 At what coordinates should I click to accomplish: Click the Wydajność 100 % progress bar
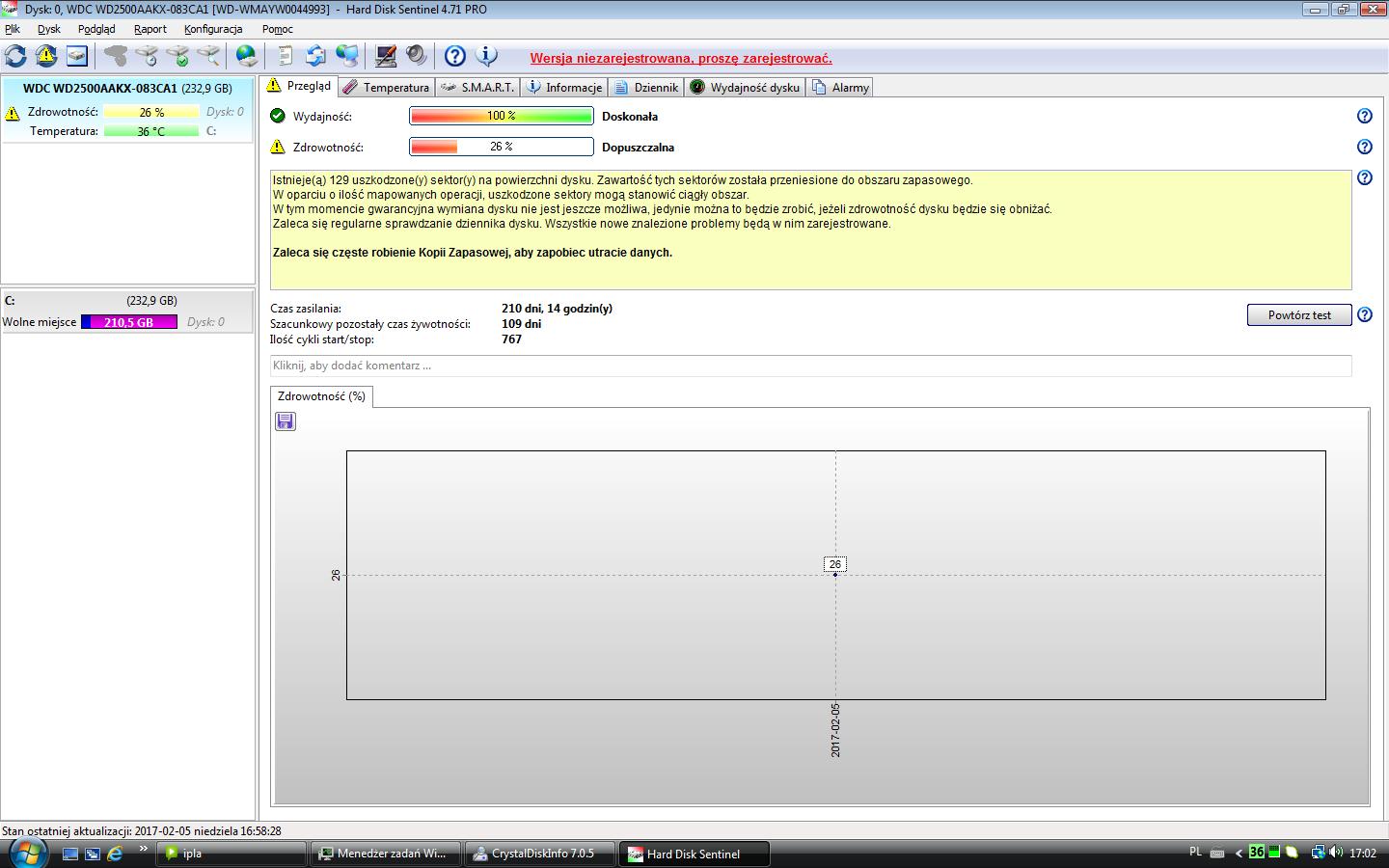coord(502,116)
